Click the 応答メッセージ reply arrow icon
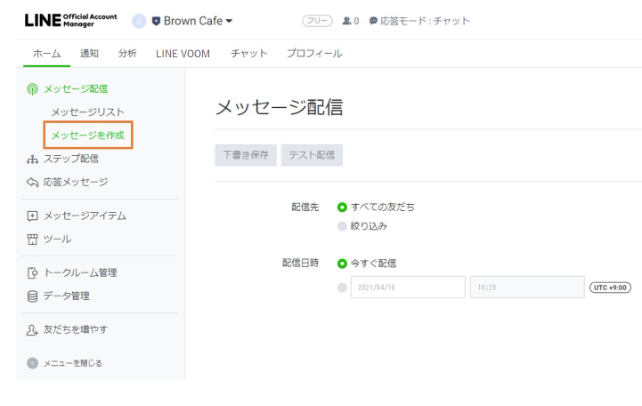 32,183
